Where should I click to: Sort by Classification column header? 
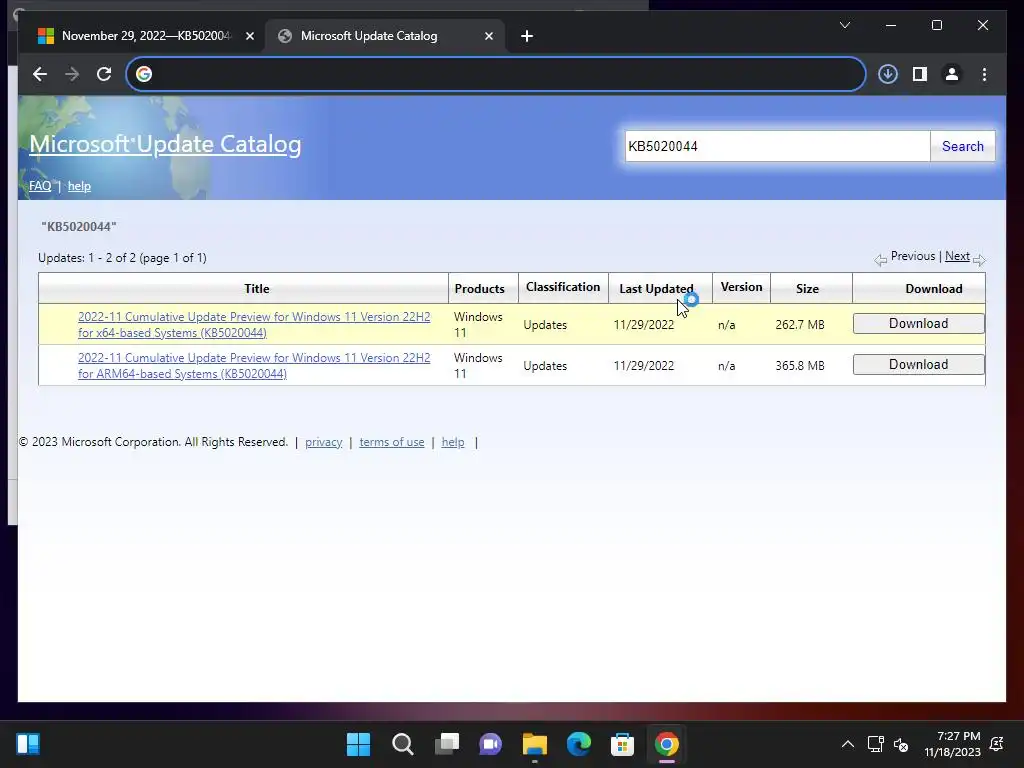563,287
